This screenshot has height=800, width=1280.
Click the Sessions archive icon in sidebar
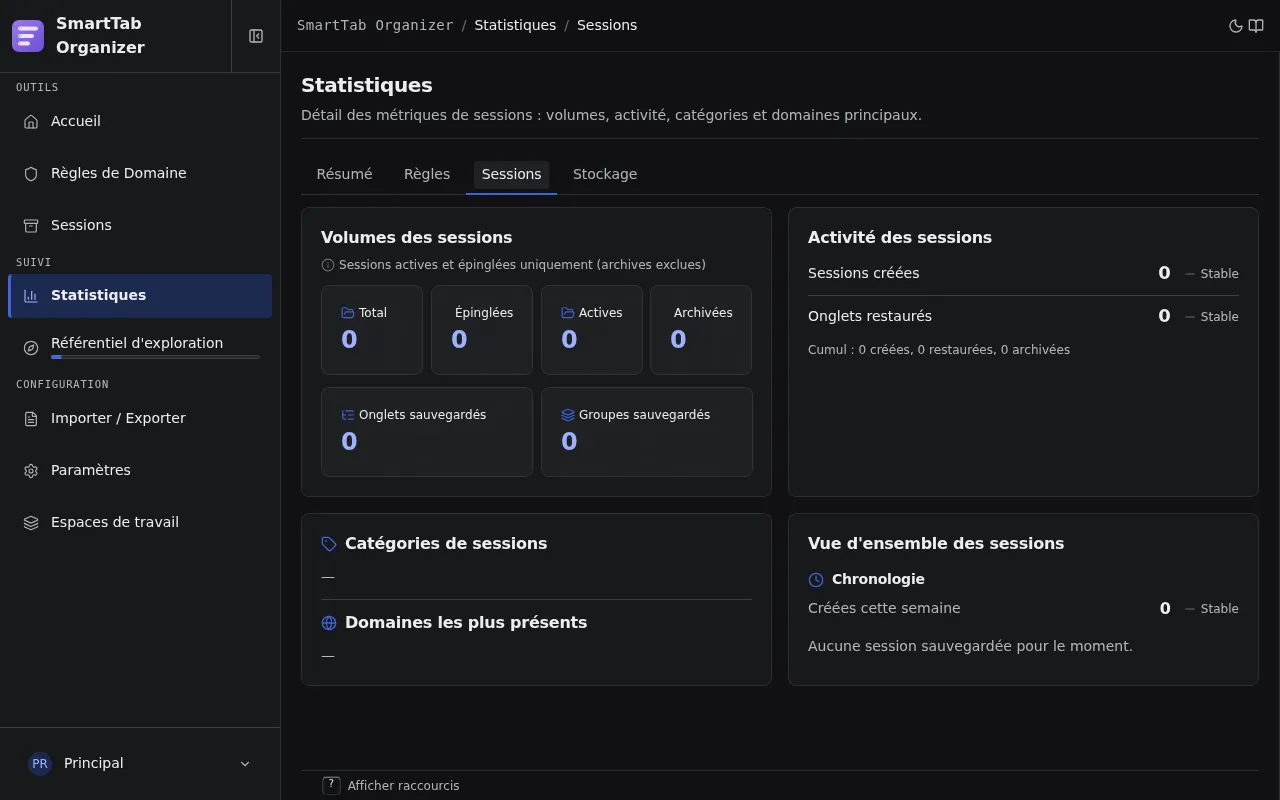click(31, 226)
